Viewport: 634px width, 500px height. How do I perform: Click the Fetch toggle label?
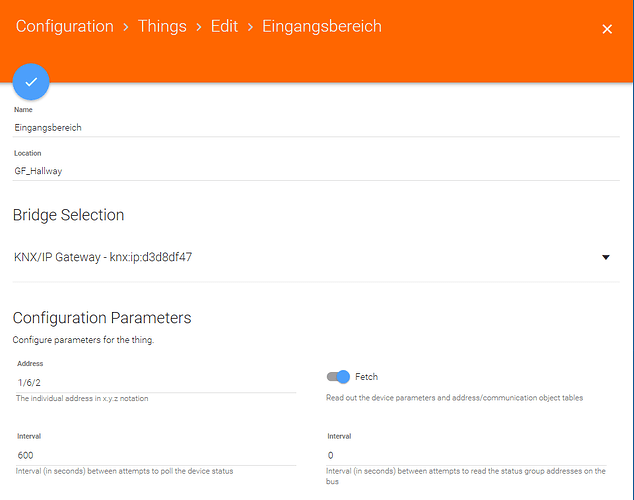tap(367, 377)
